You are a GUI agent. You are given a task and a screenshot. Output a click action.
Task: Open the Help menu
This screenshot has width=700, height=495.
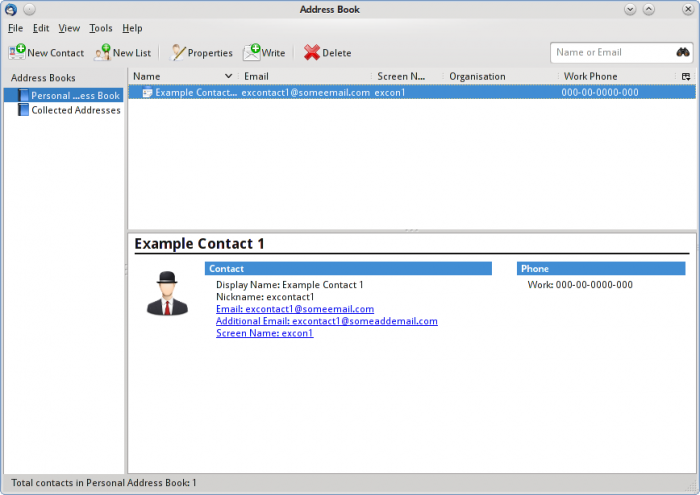click(132, 28)
